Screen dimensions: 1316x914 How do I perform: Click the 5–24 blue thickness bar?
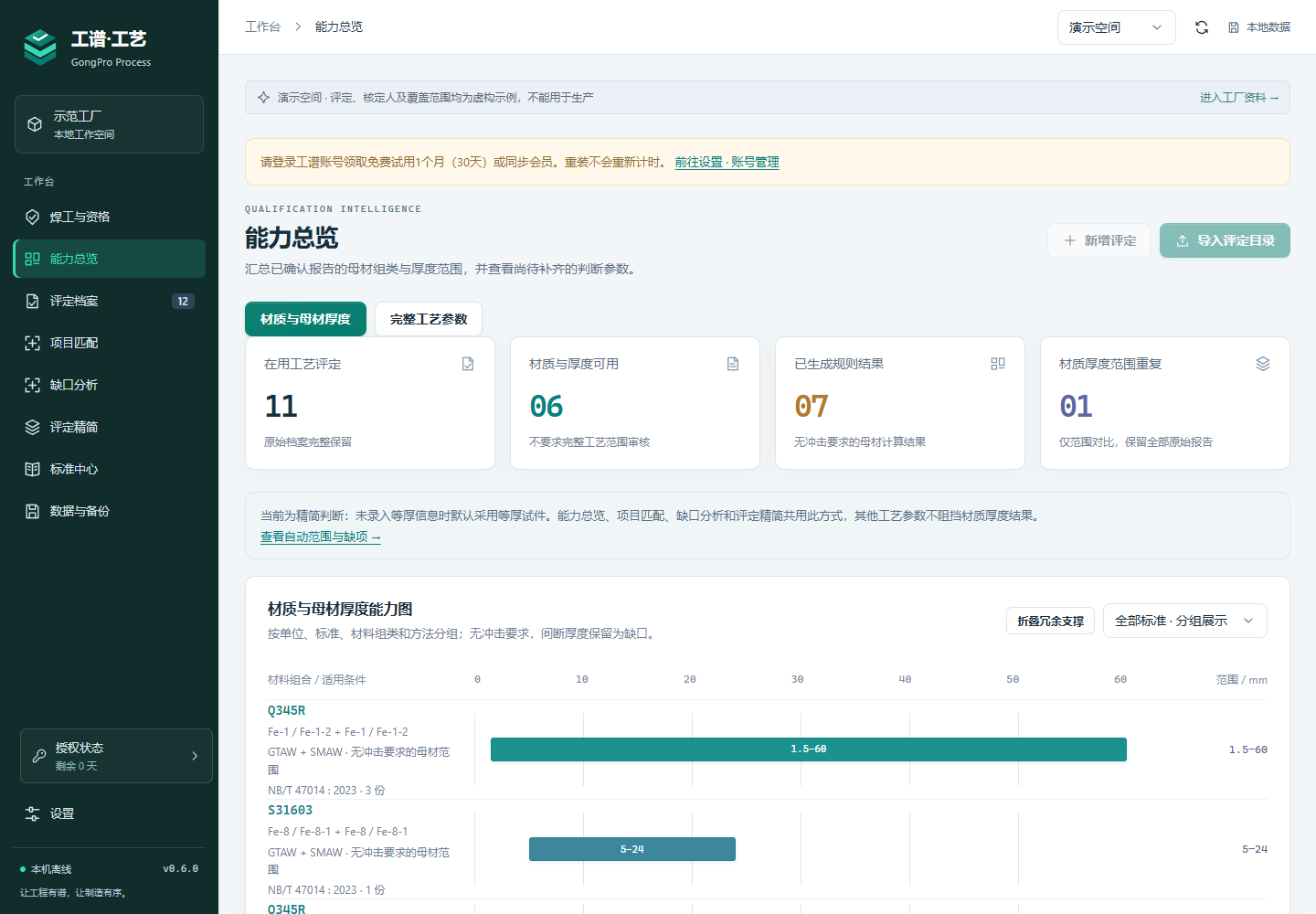click(x=632, y=849)
